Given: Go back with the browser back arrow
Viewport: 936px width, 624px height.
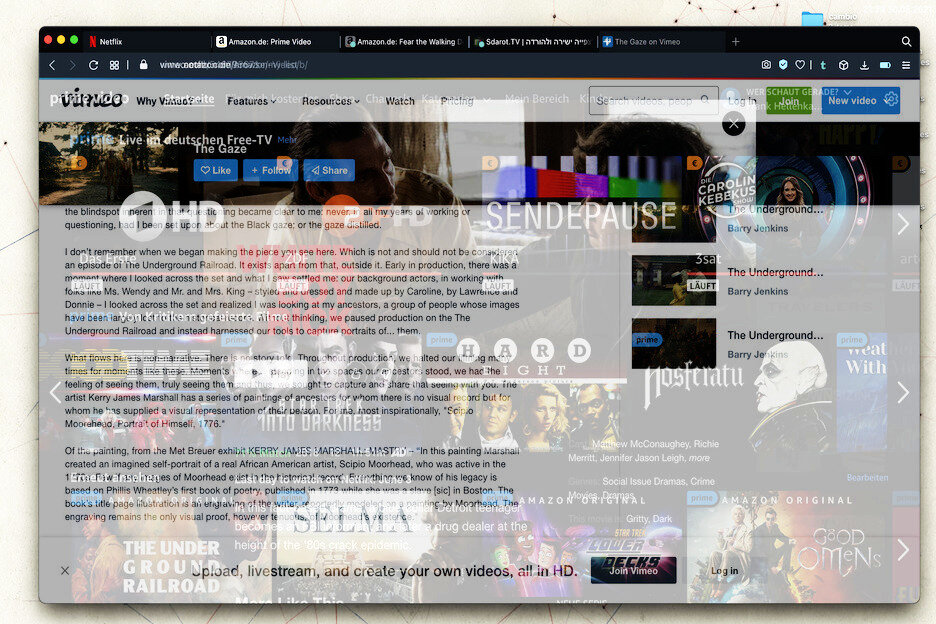Looking at the screenshot, I should click(52, 65).
